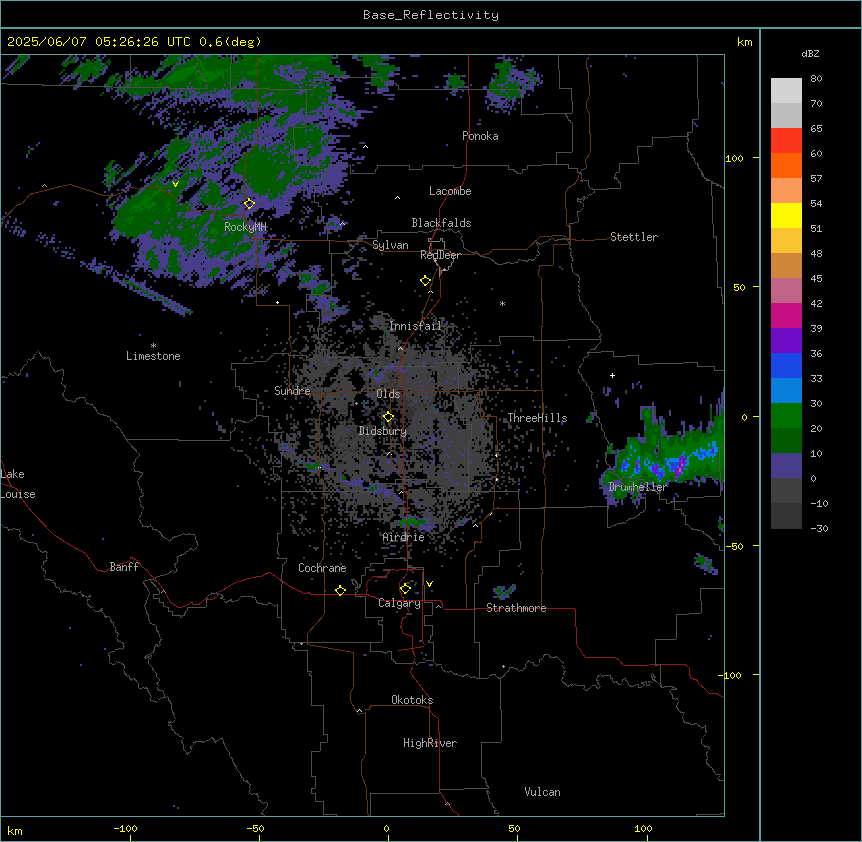Select the asterisk marker east of Innisfail
The width and height of the screenshot is (862, 842).
(502, 303)
